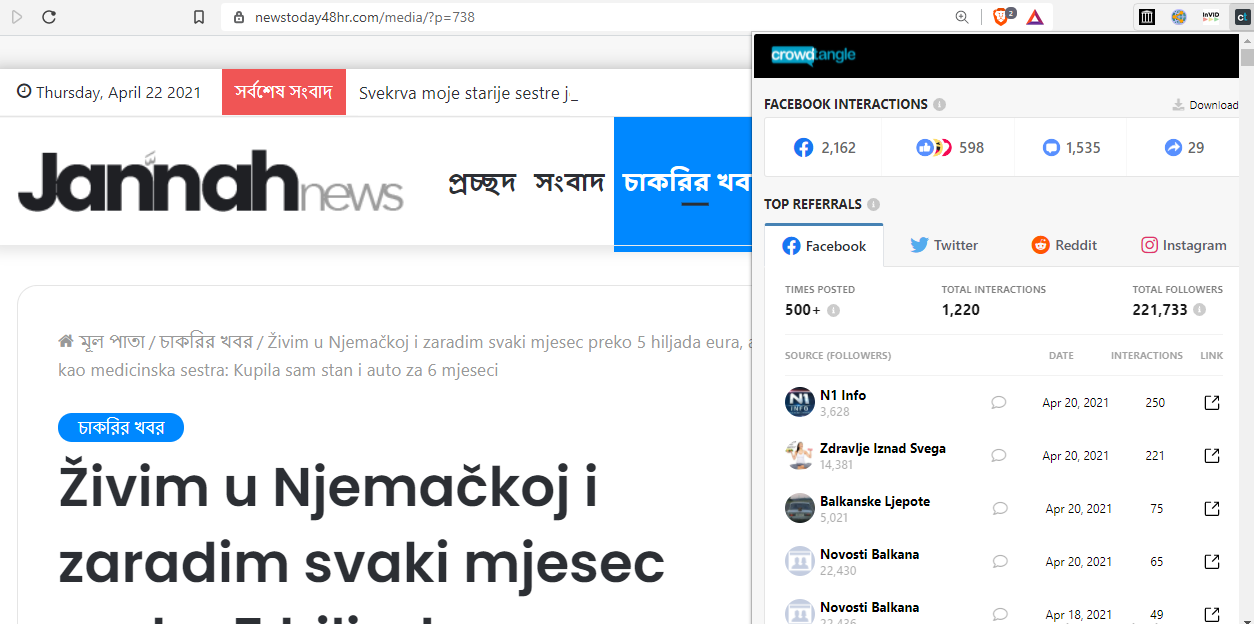Click comment bubble icon in N1 Info row
This screenshot has width=1254, height=624.
tap(998, 402)
